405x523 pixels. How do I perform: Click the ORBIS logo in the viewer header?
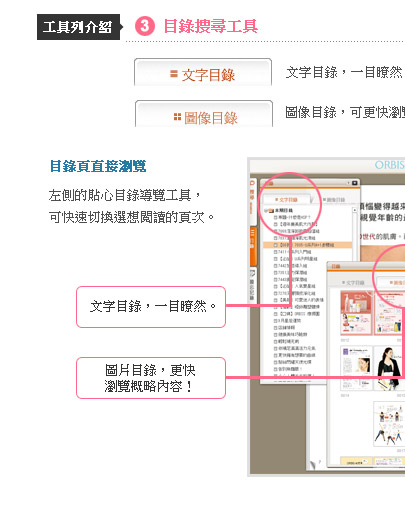(x=389, y=165)
